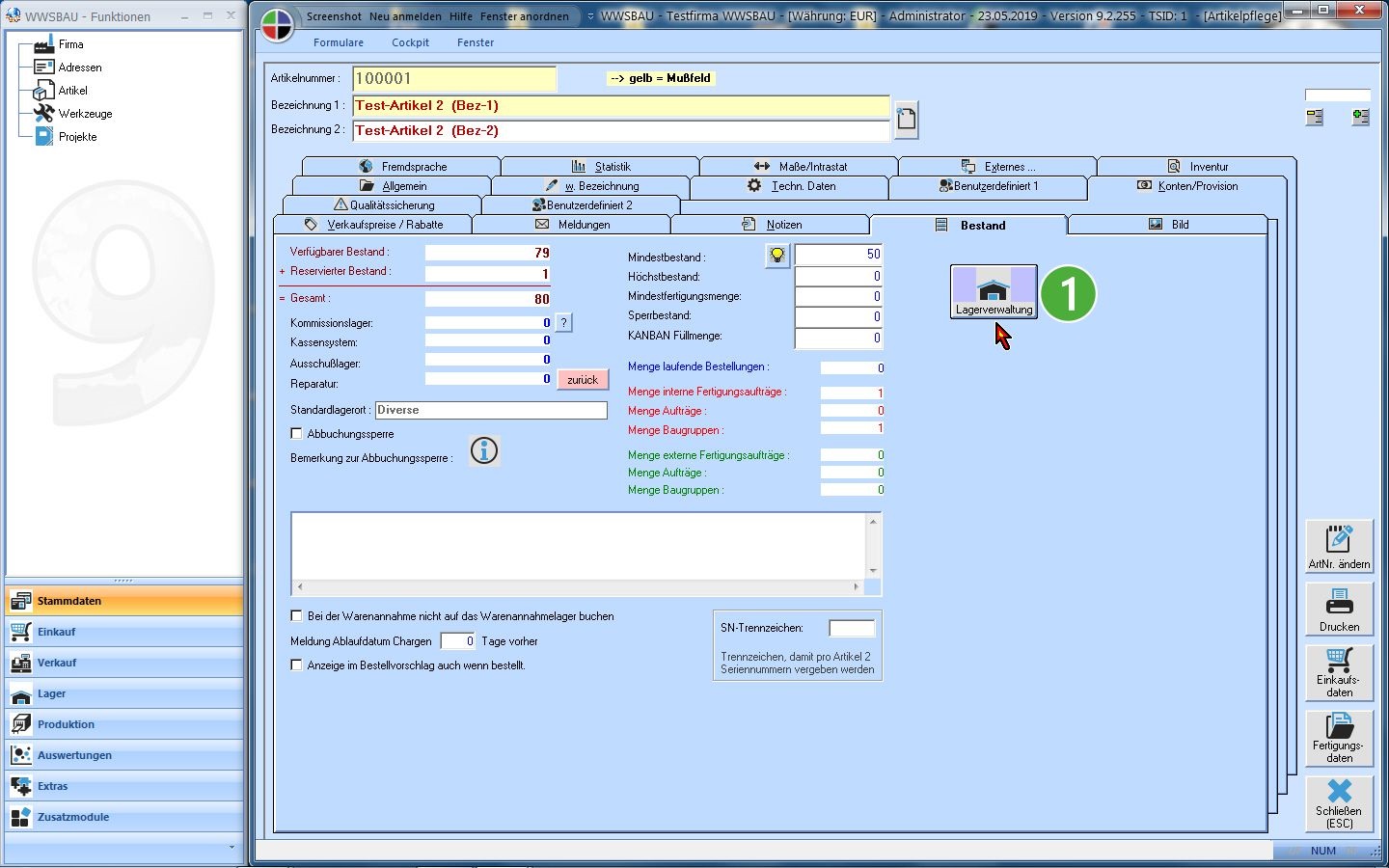Expand sidebar options chevron at bottom
The height and width of the screenshot is (868, 1389).
[x=231, y=848]
